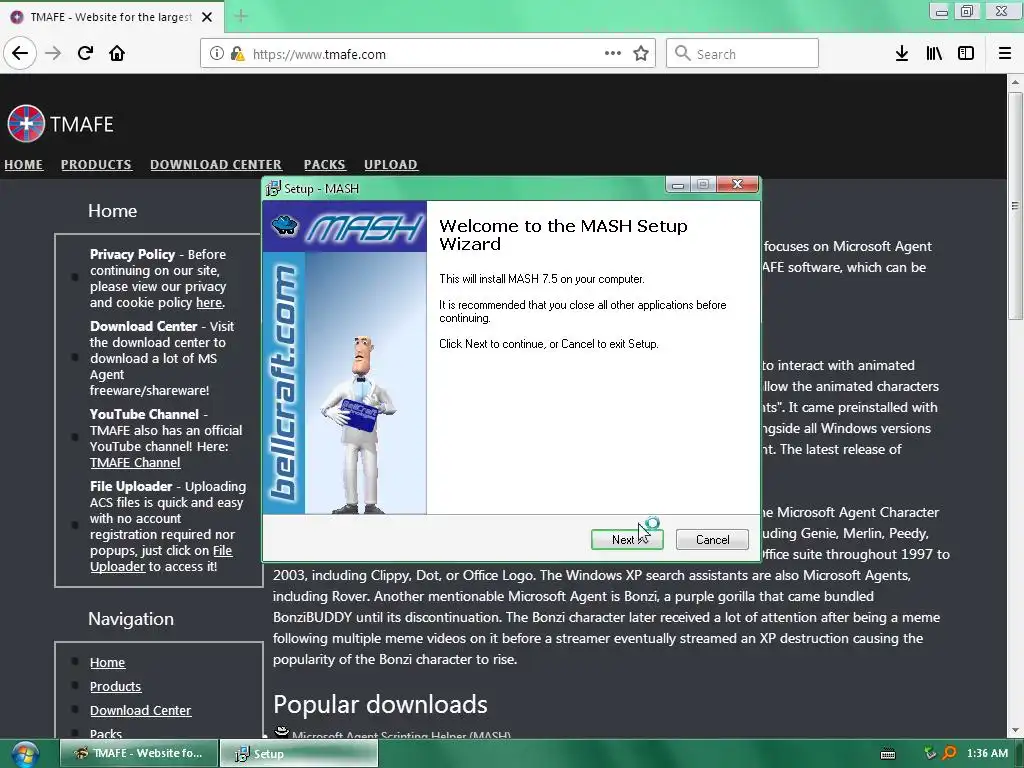Open the Library icon in toolbar
1024x768 pixels.
[934, 54]
